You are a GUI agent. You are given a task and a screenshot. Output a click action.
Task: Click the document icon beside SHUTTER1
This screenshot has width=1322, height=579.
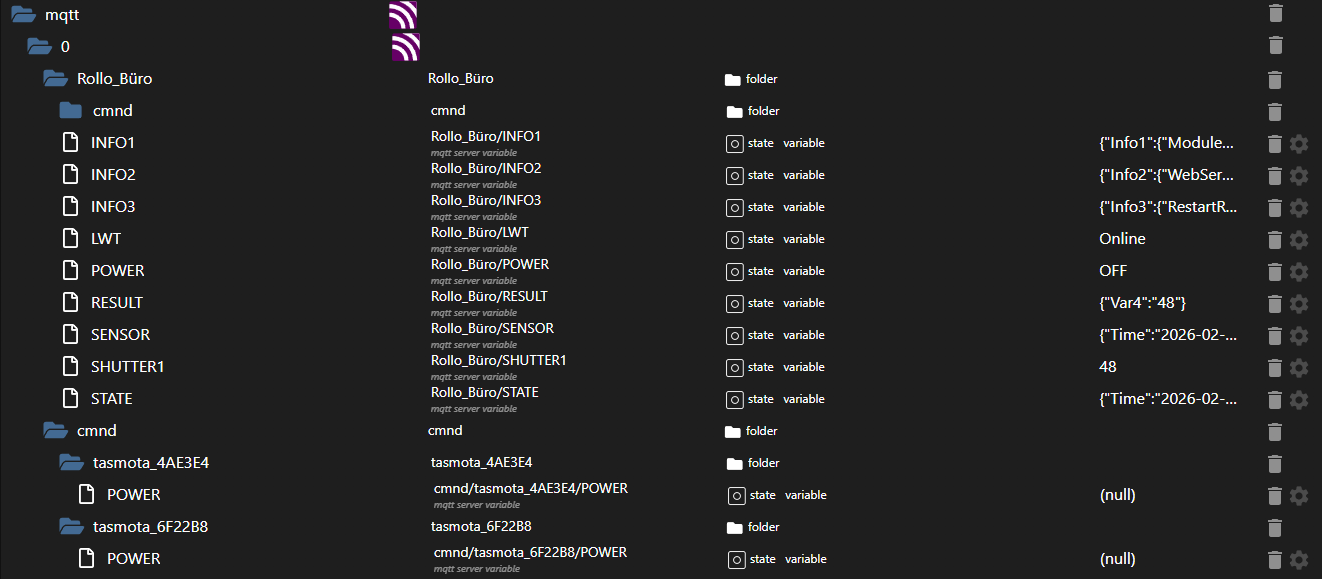pos(70,366)
